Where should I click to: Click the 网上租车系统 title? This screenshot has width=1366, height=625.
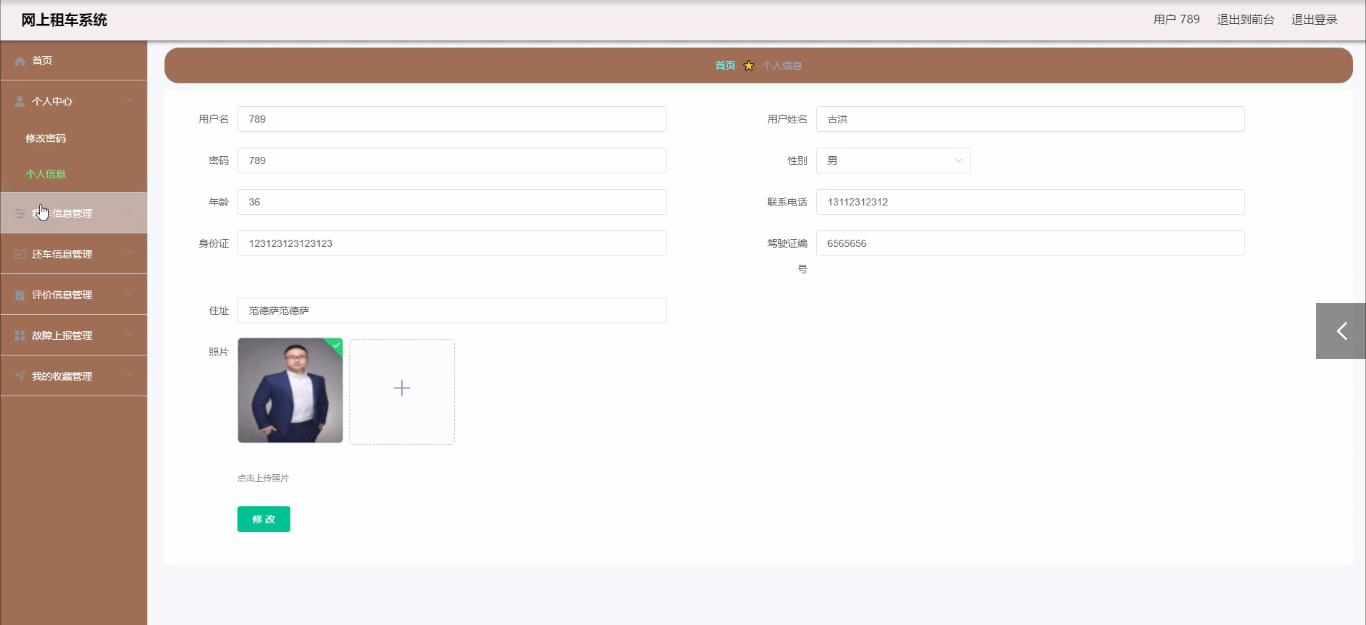tap(64, 20)
